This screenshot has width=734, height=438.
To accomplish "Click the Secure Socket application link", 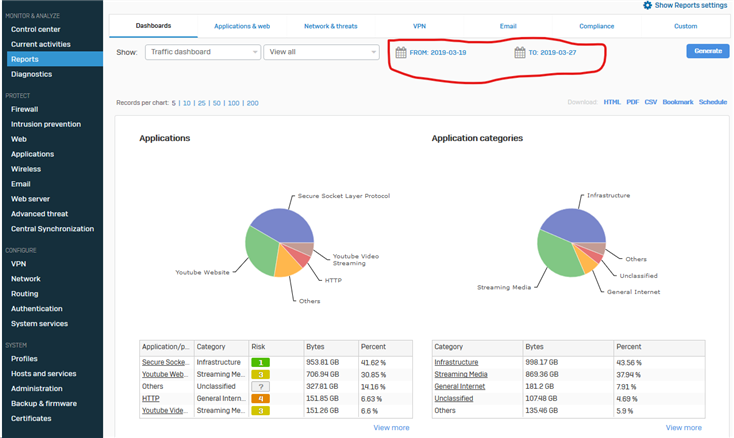I will [x=165, y=362].
